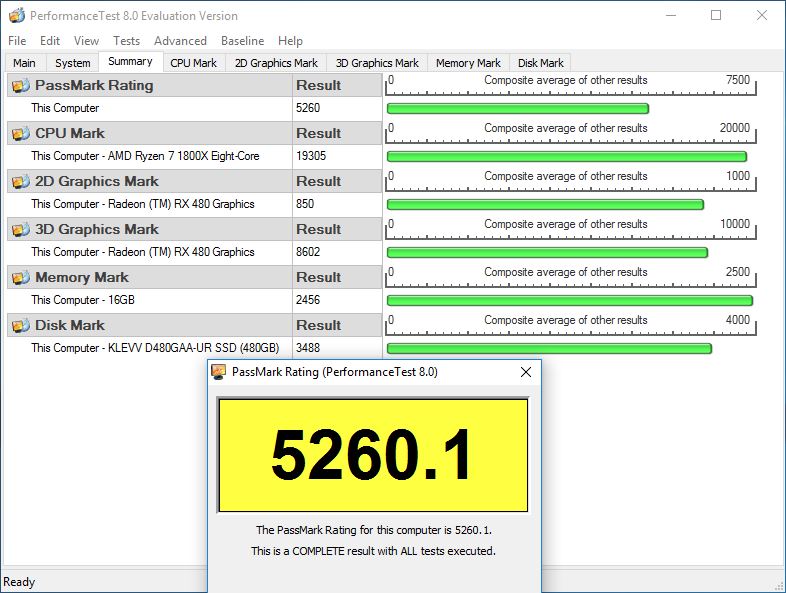Open the Baseline menu
This screenshot has width=786, height=593.
pyautogui.click(x=243, y=41)
